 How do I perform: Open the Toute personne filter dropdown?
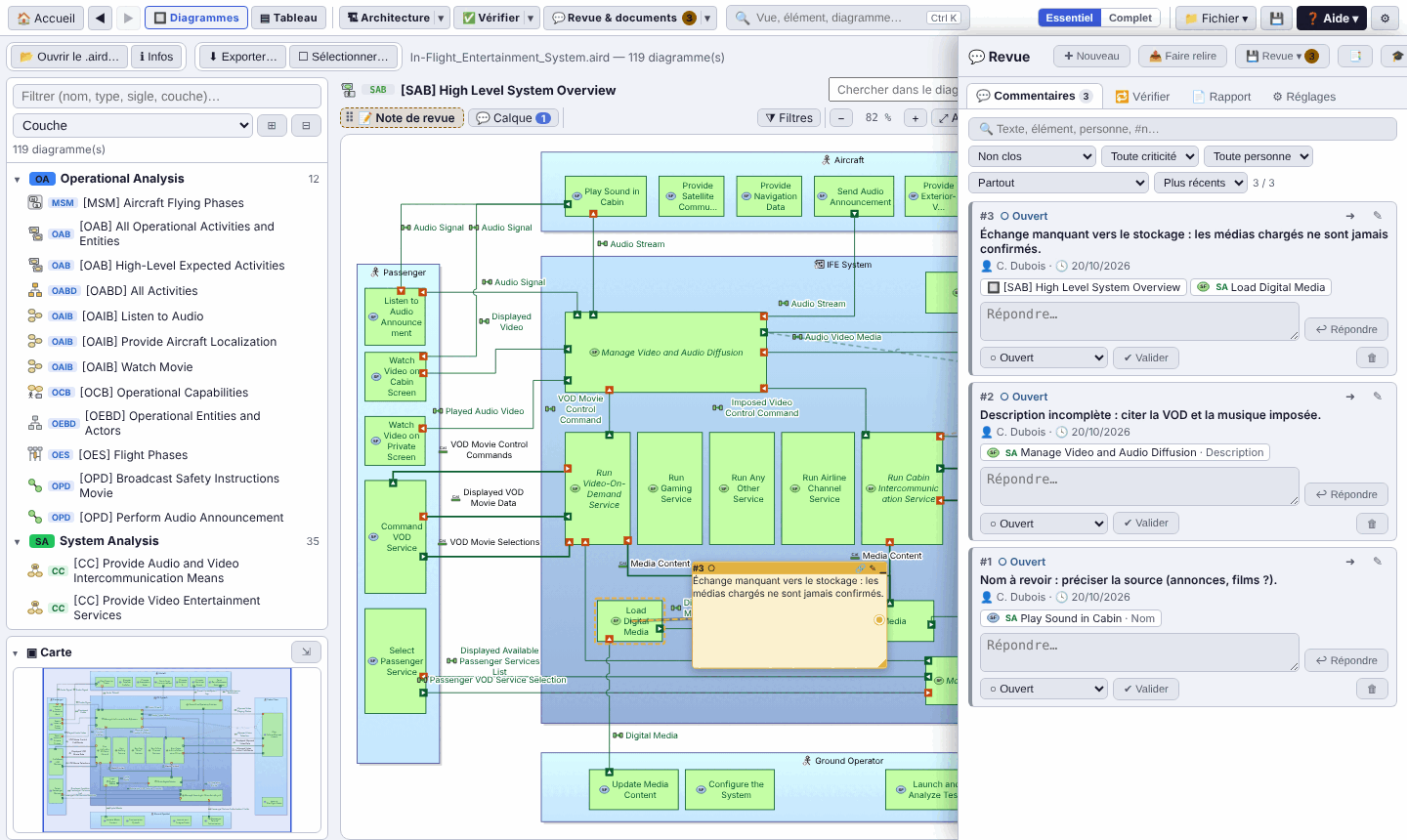pos(1258,156)
